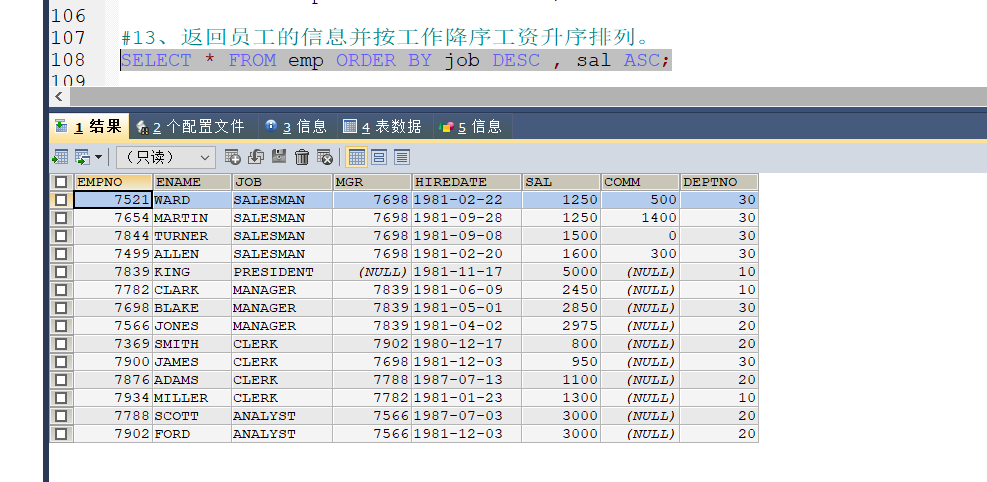The width and height of the screenshot is (987, 482).
Task: Sort by the ENAME column header
Action: (x=192, y=182)
